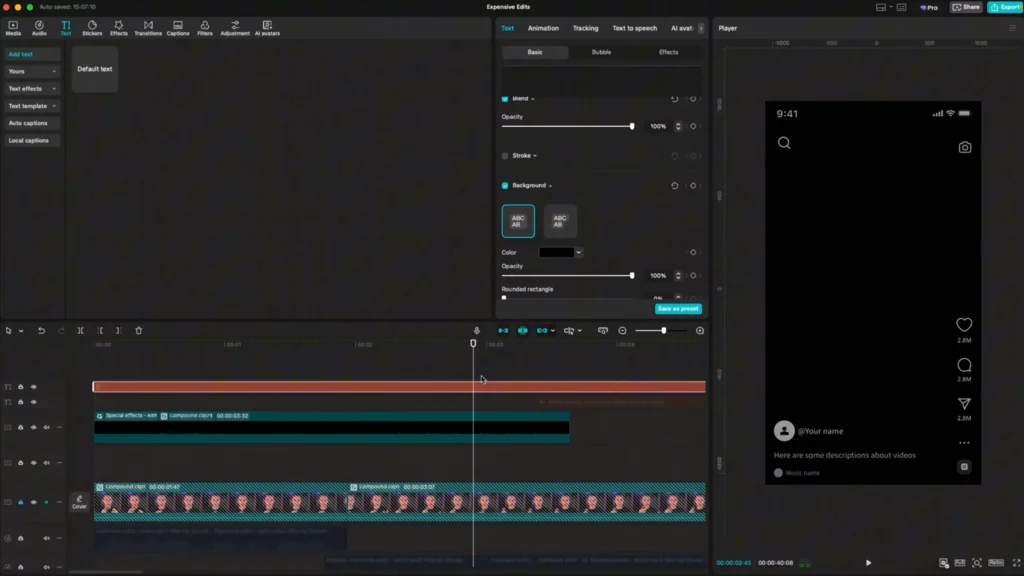Expand the Text template category
This screenshot has width=1024, height=576.
click(32, 106)
